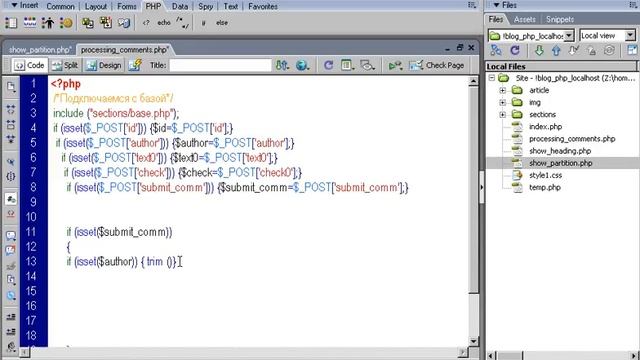Screen dimensions: 640x360
Task: Refresh Design view in document toolbar
Action: [328, 65]
